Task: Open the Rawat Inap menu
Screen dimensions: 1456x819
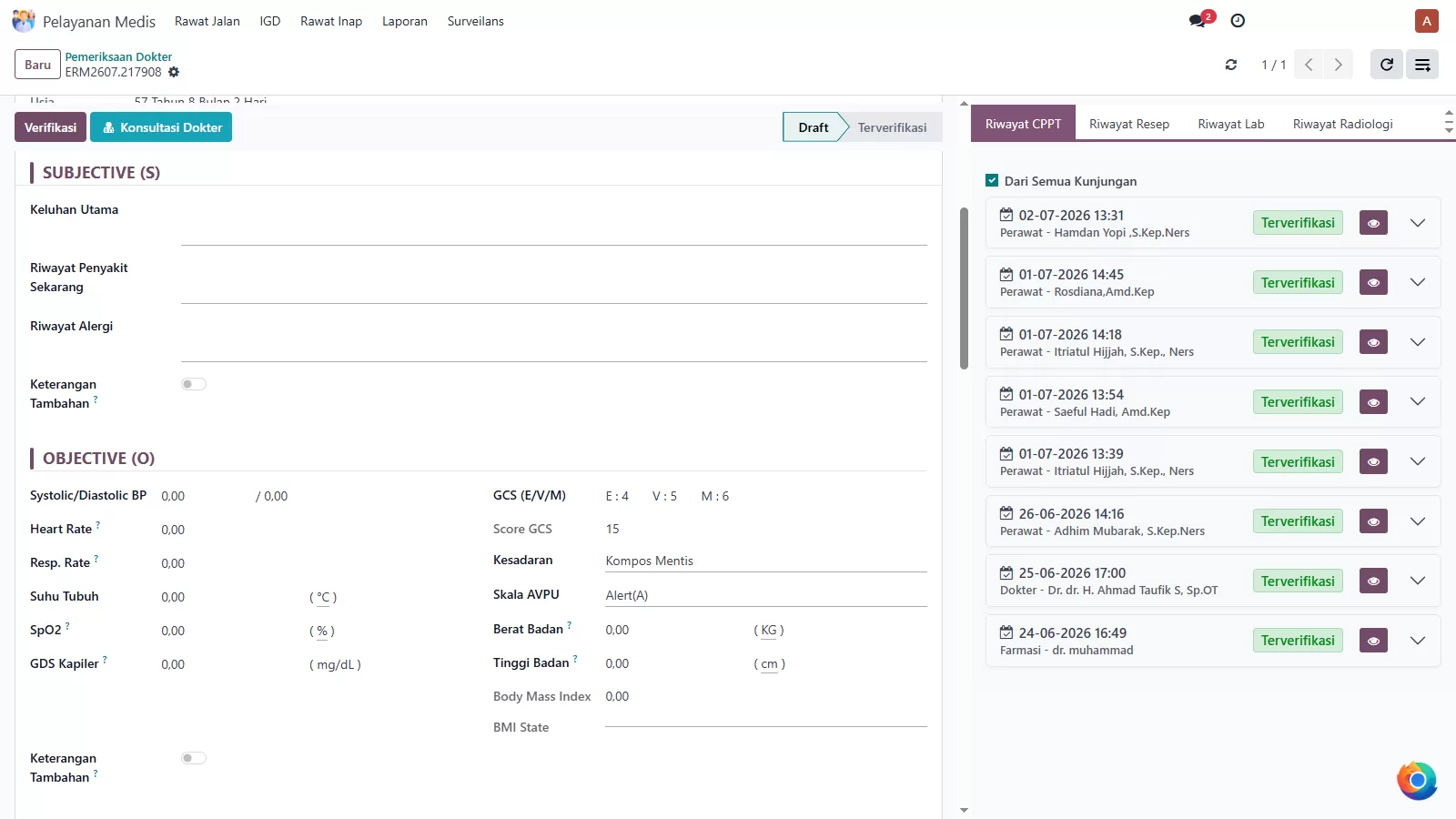Action: (331, 21)
